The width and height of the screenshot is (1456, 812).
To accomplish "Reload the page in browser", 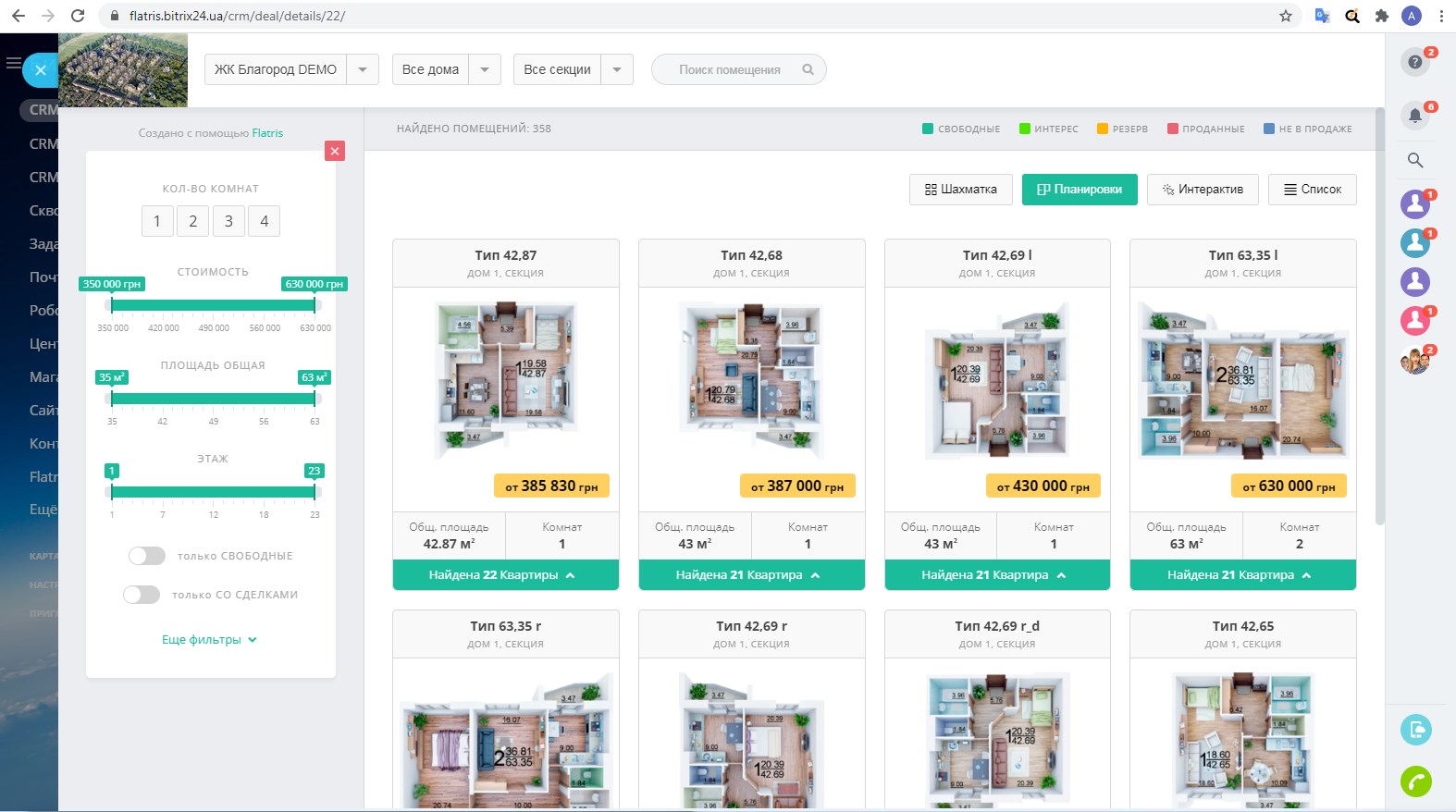I will (x=78, y=16).
